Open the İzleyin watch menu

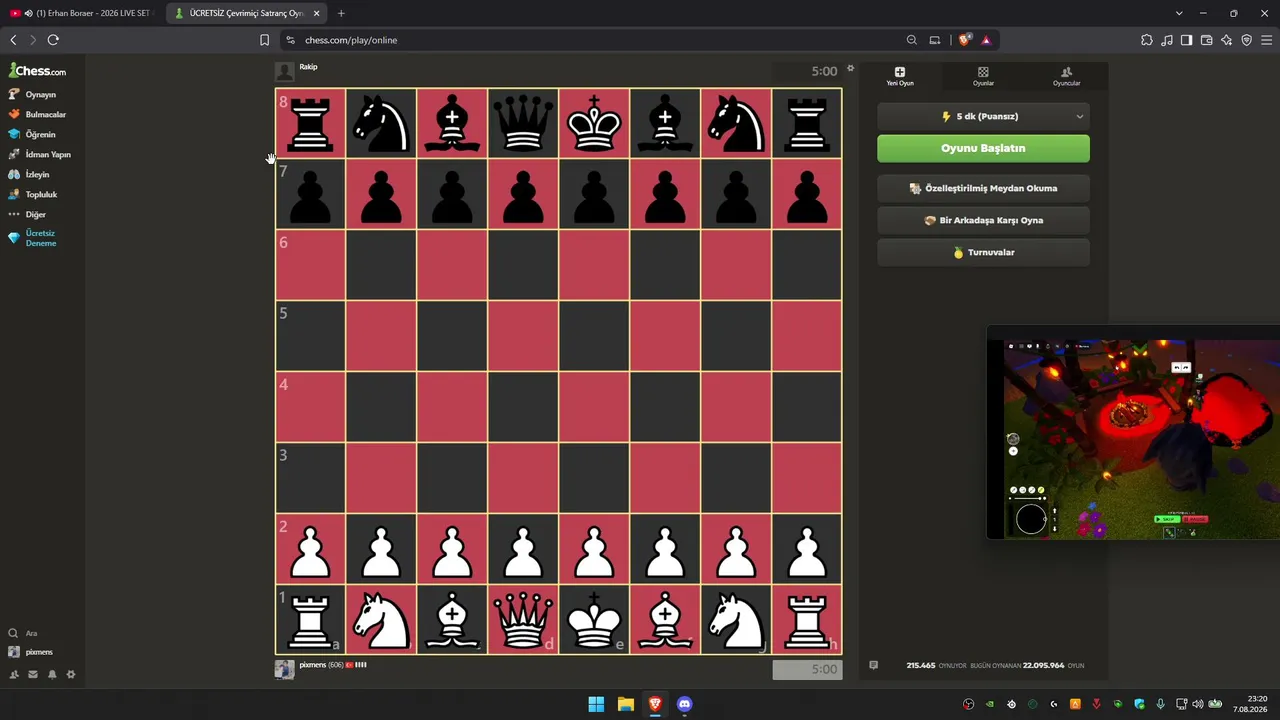coord(29,174)
